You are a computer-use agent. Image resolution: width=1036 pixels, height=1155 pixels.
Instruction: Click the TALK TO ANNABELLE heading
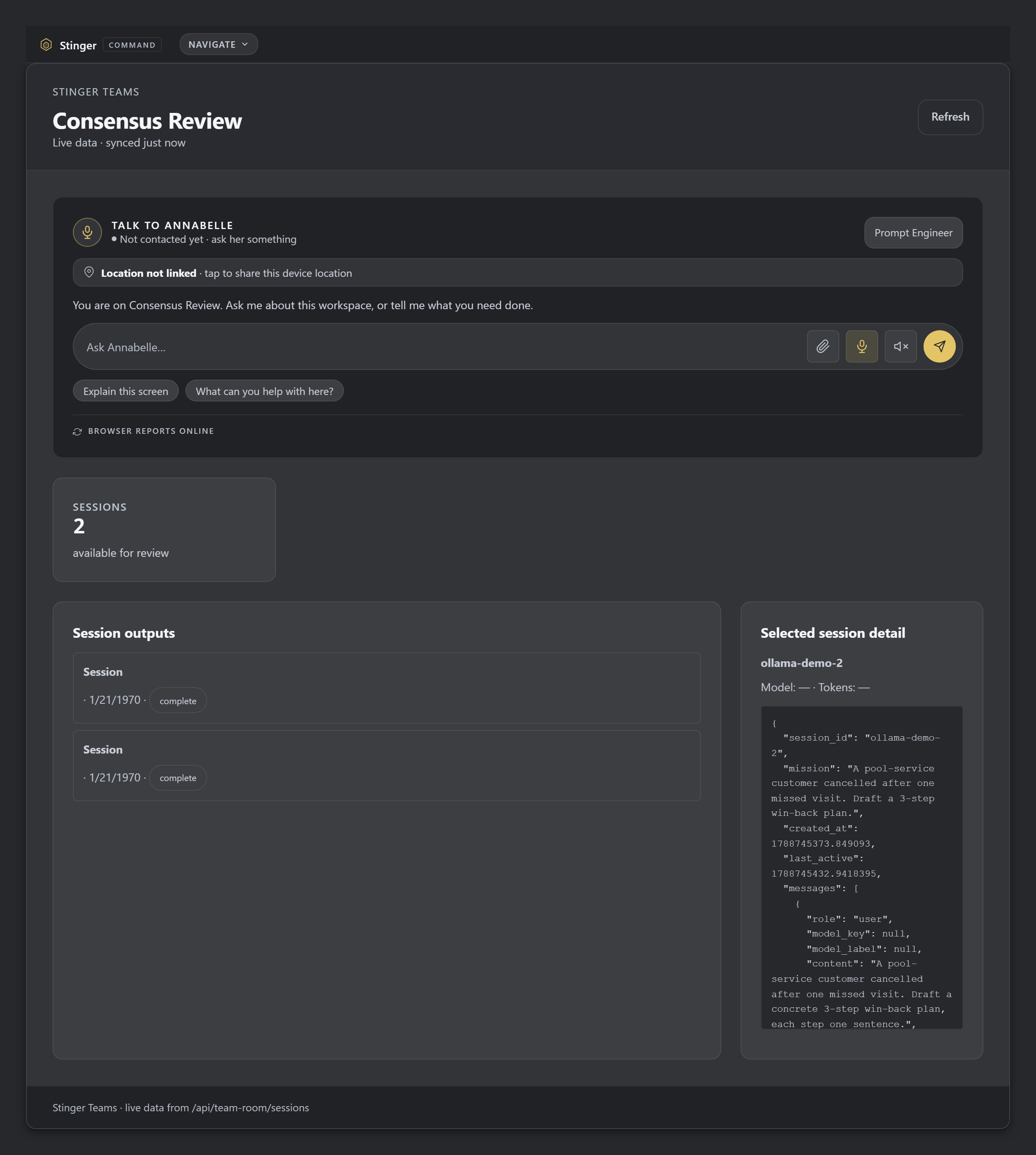pyautogui.click(x=172, y=225)
